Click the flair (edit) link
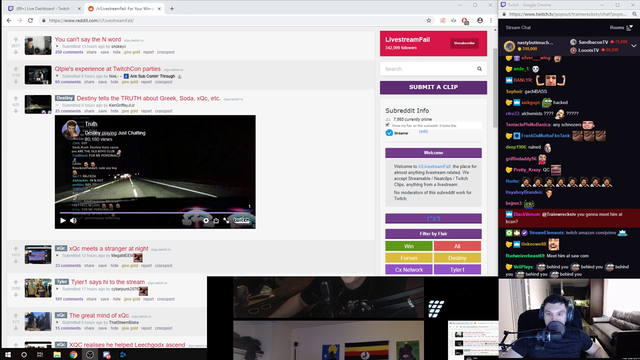640x360 pixels. [x=423, y=131]
